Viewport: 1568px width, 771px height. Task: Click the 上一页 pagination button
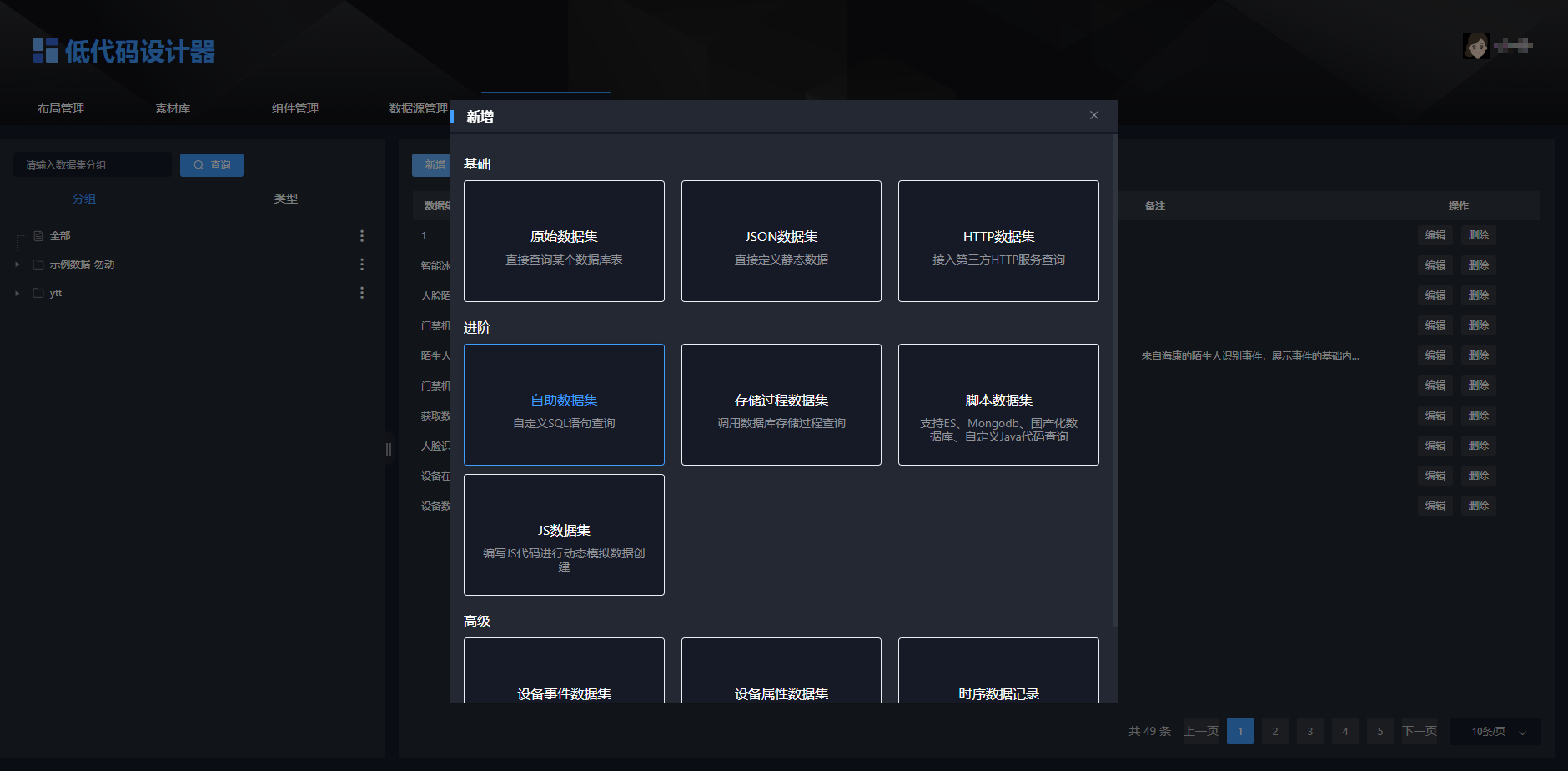(x=1201, y=732)
